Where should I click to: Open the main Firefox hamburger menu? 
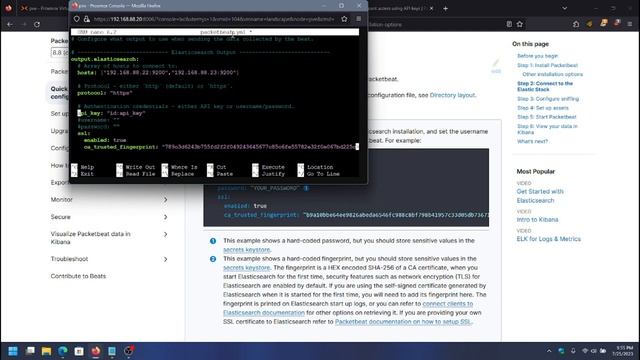coord(630,24)
